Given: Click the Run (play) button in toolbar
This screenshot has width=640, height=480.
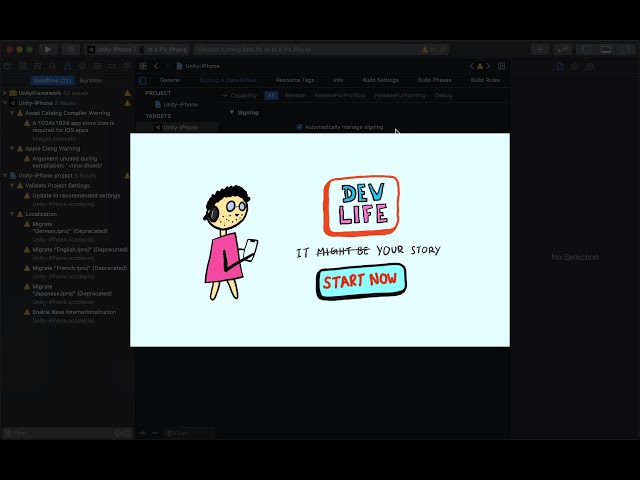Looking at the screenshot, I should pos(47,49).
